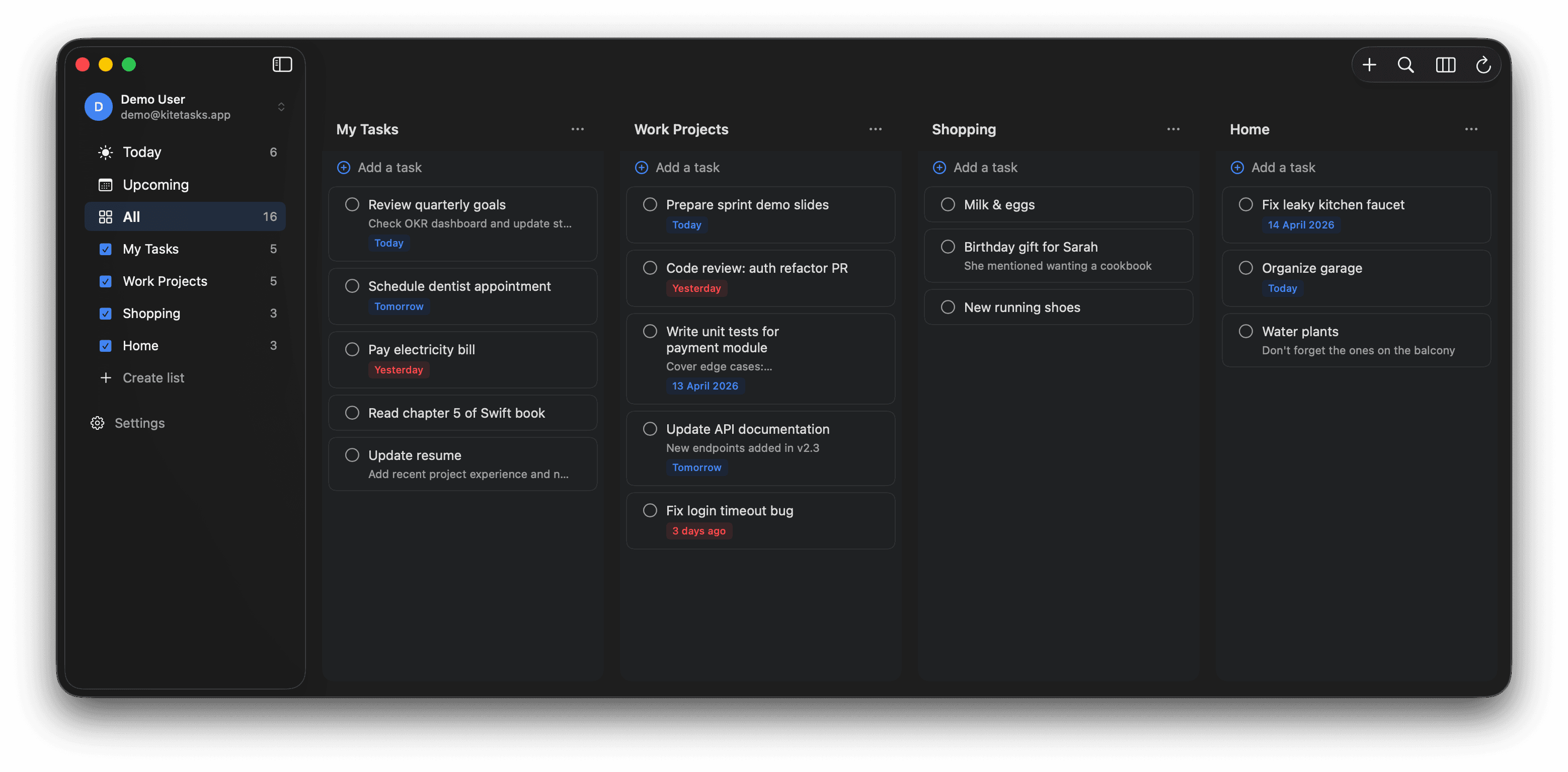Open Upcoming via the calendar icon
The height and width of the screenshot is (772, 1568).
pyautogui.click(x=105, y=185)
